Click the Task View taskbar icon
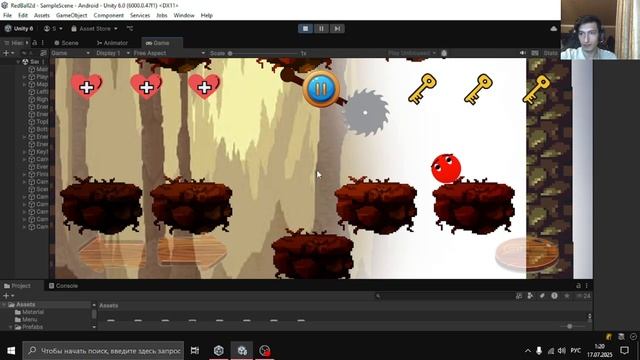The width and height of the screenshot is (640, 360). point(195,351)
